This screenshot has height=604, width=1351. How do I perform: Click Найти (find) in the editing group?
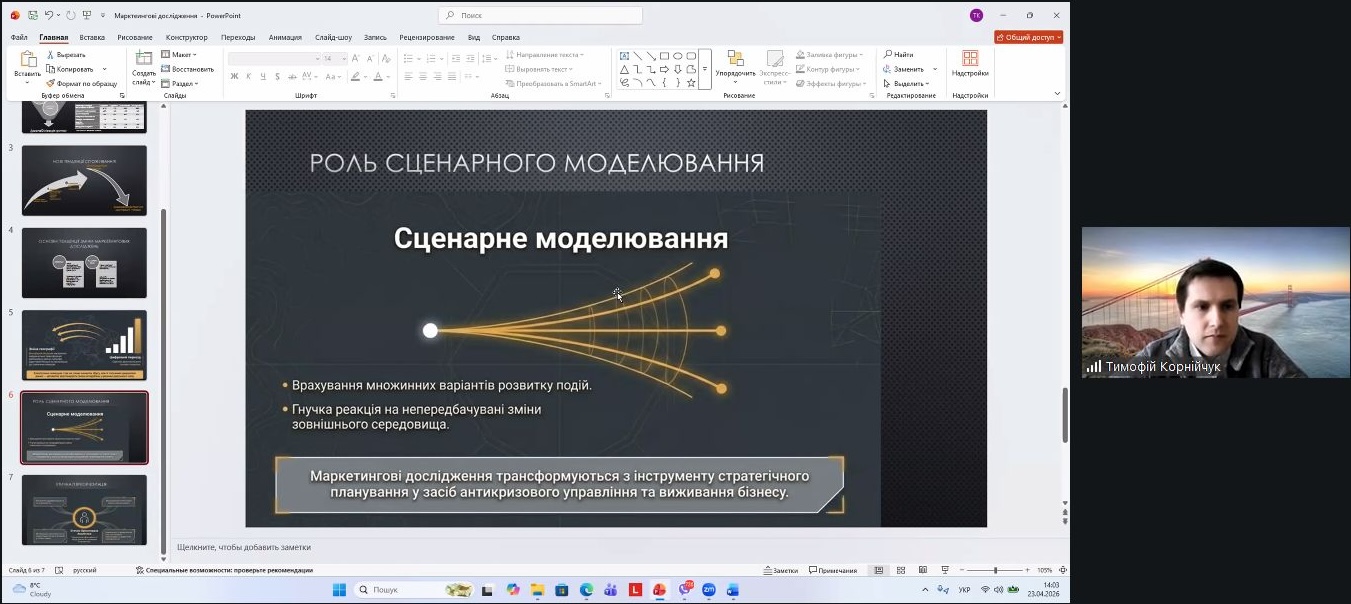coord(898,55)
